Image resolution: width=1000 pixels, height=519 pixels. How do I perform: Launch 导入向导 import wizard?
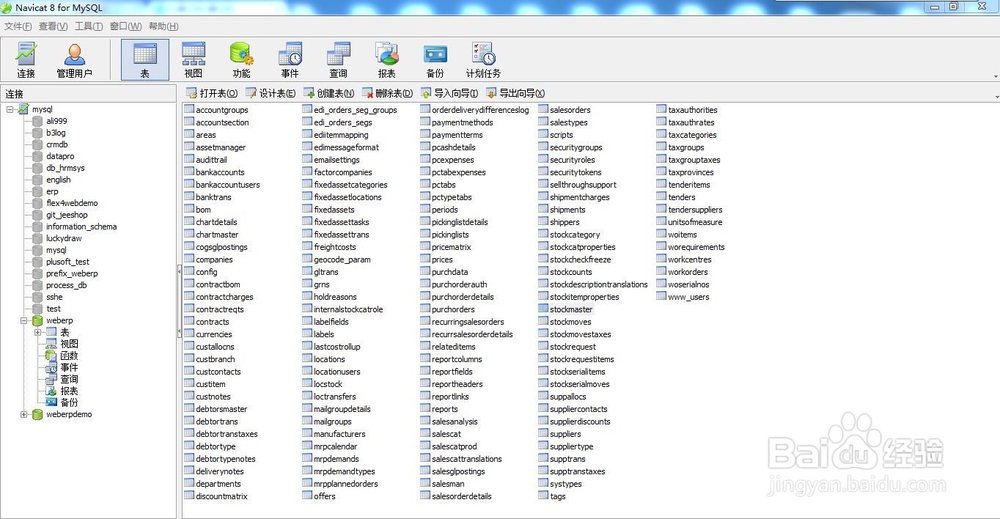(x=449, y=93)
